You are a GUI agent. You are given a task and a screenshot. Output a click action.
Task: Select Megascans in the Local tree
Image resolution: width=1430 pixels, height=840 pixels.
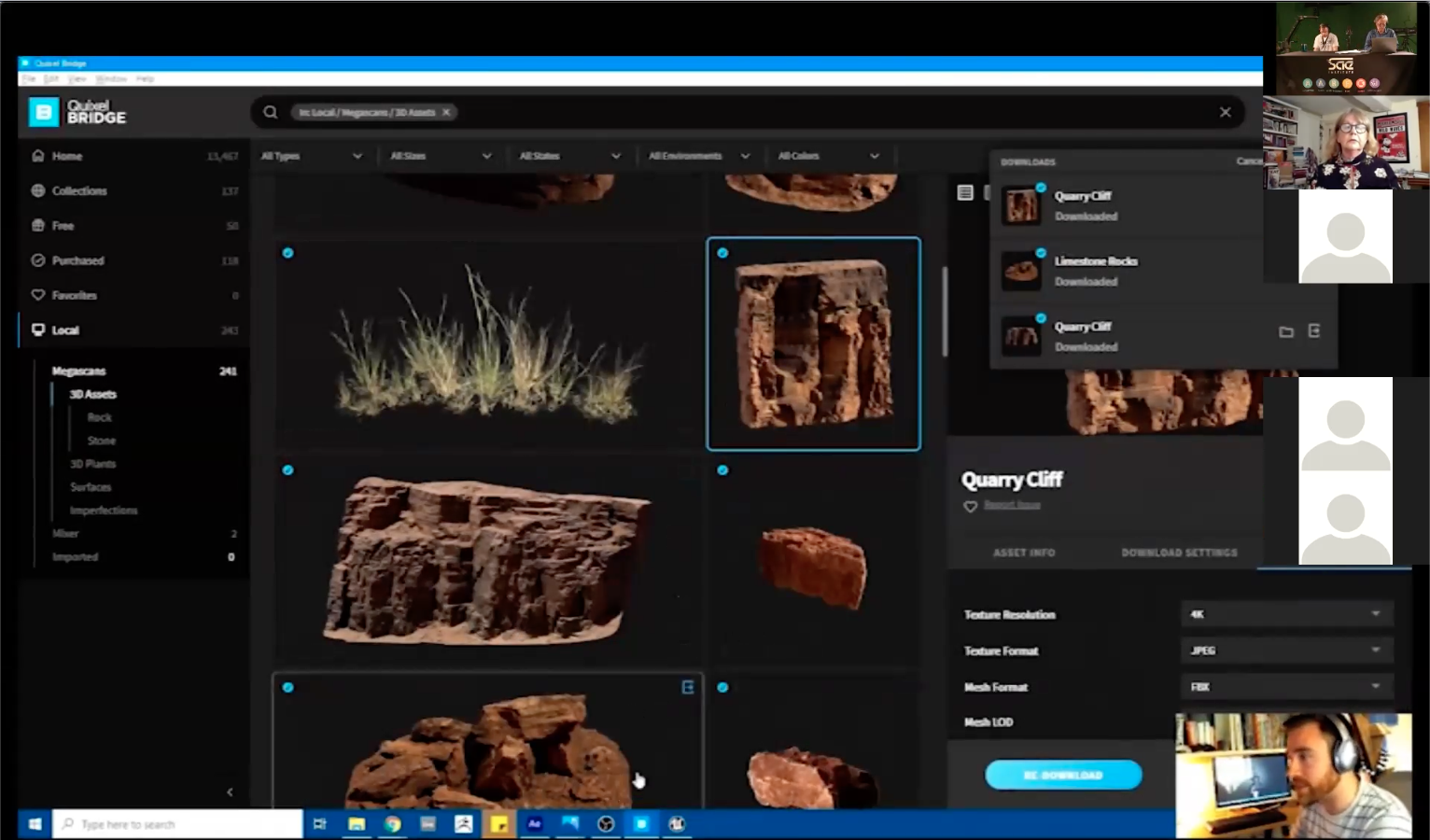(x=79, y=371)
